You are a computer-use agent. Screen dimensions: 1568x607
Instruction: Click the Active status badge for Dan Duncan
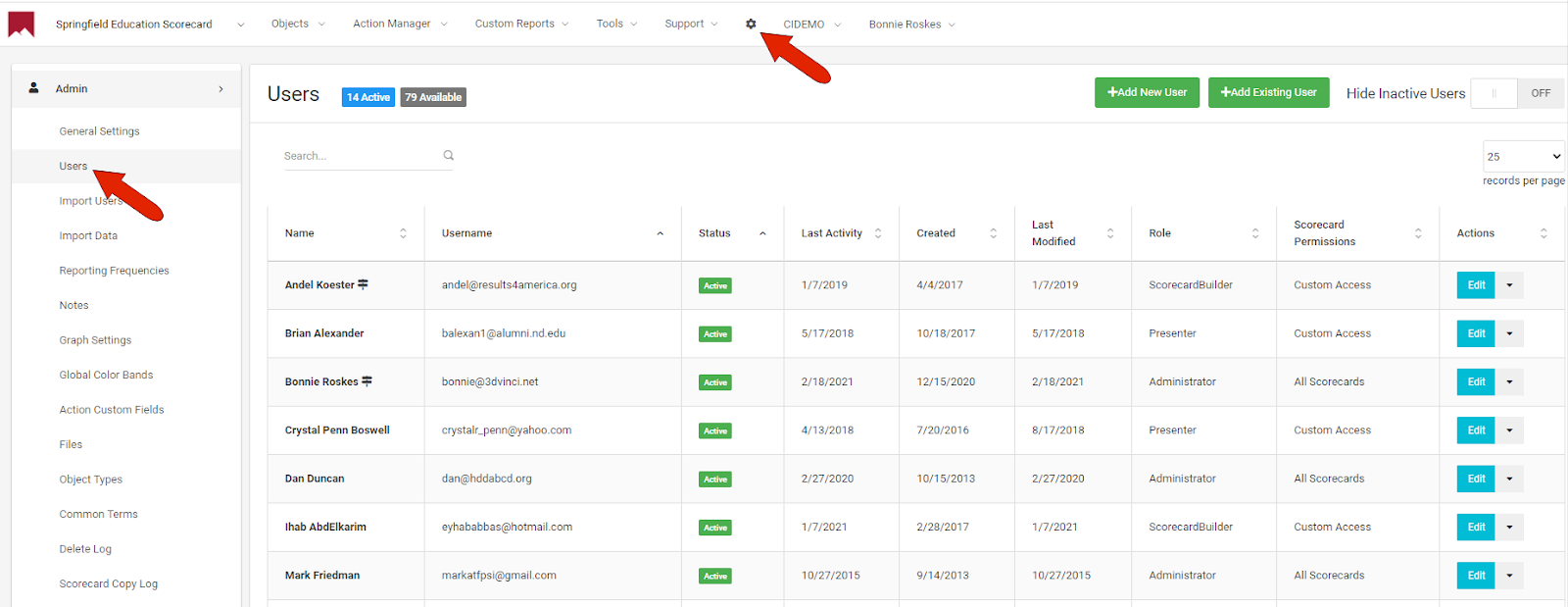(x=715, y=480)
